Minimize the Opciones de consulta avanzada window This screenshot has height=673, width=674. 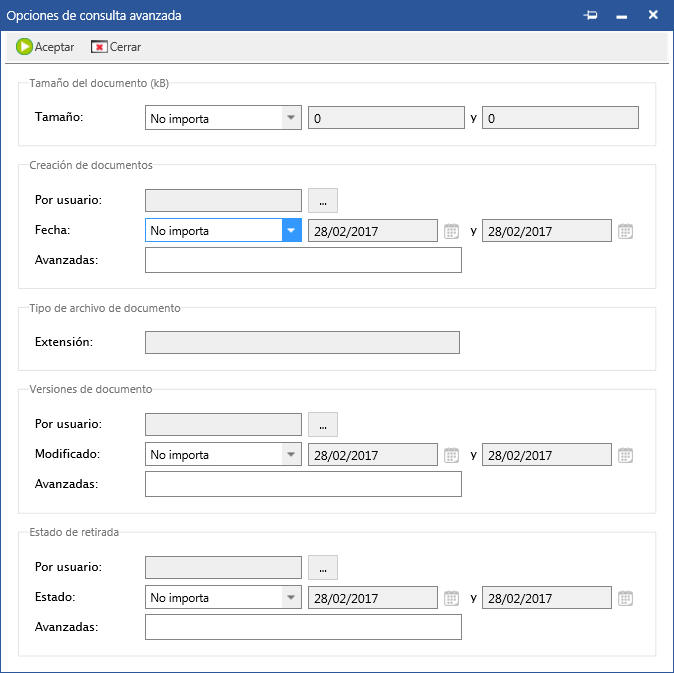click(622, 16)
